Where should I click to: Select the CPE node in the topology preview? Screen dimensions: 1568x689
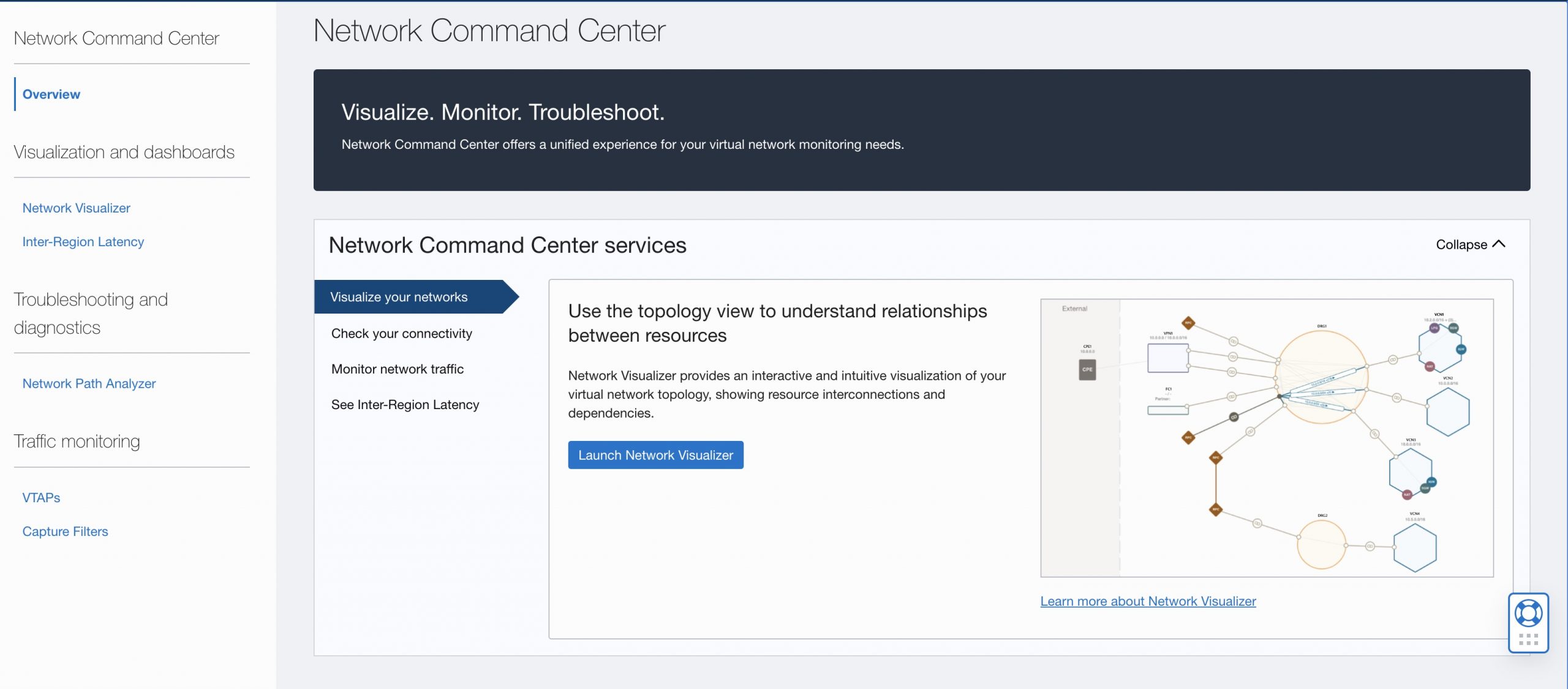click(x=1088, y=371)
